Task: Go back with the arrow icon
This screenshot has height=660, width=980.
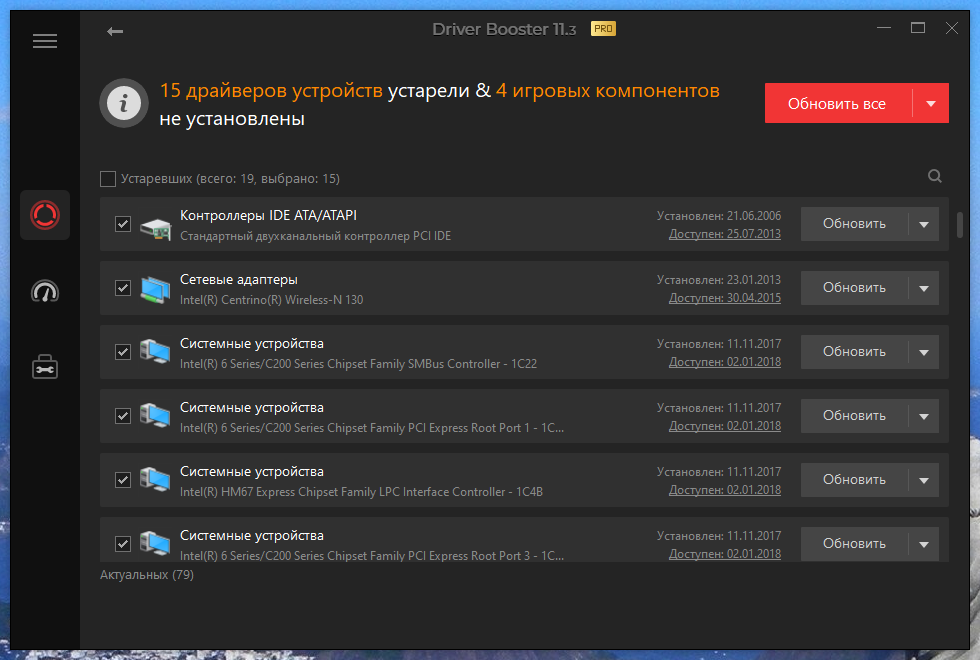Action: point(115,31)
